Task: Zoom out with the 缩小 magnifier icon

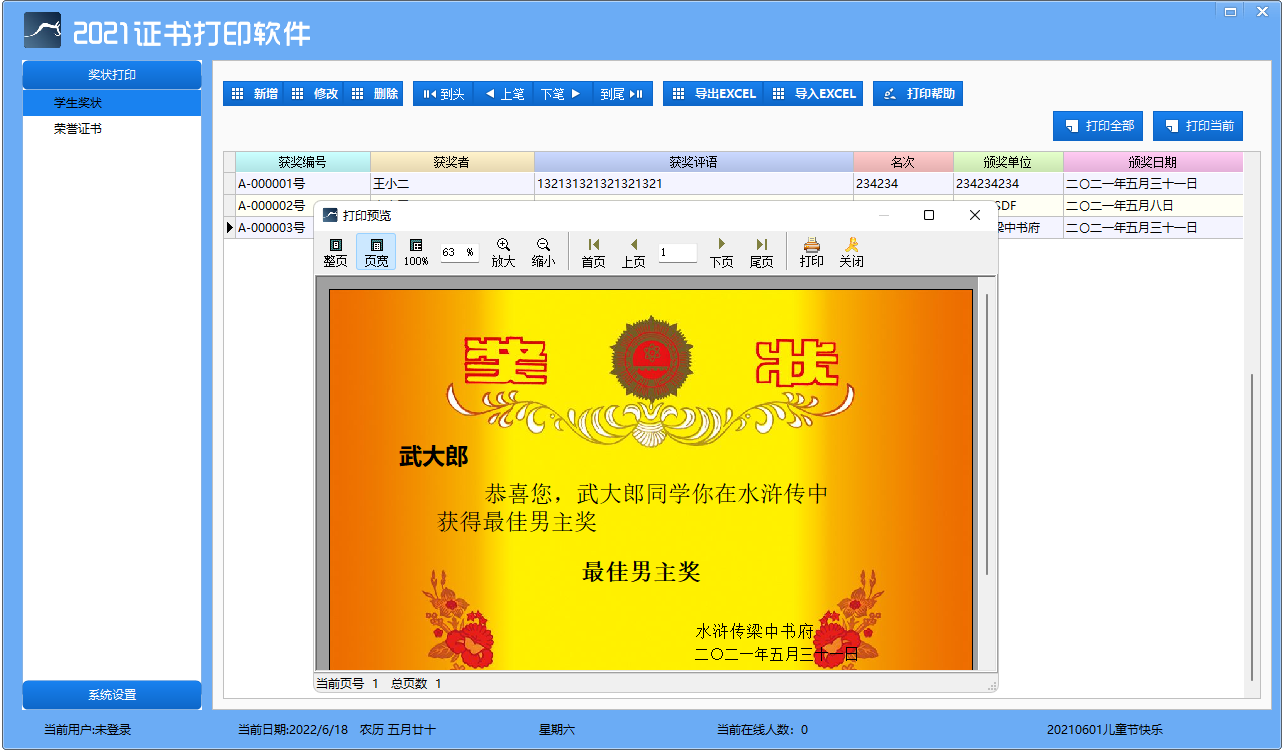Action: 543,252
